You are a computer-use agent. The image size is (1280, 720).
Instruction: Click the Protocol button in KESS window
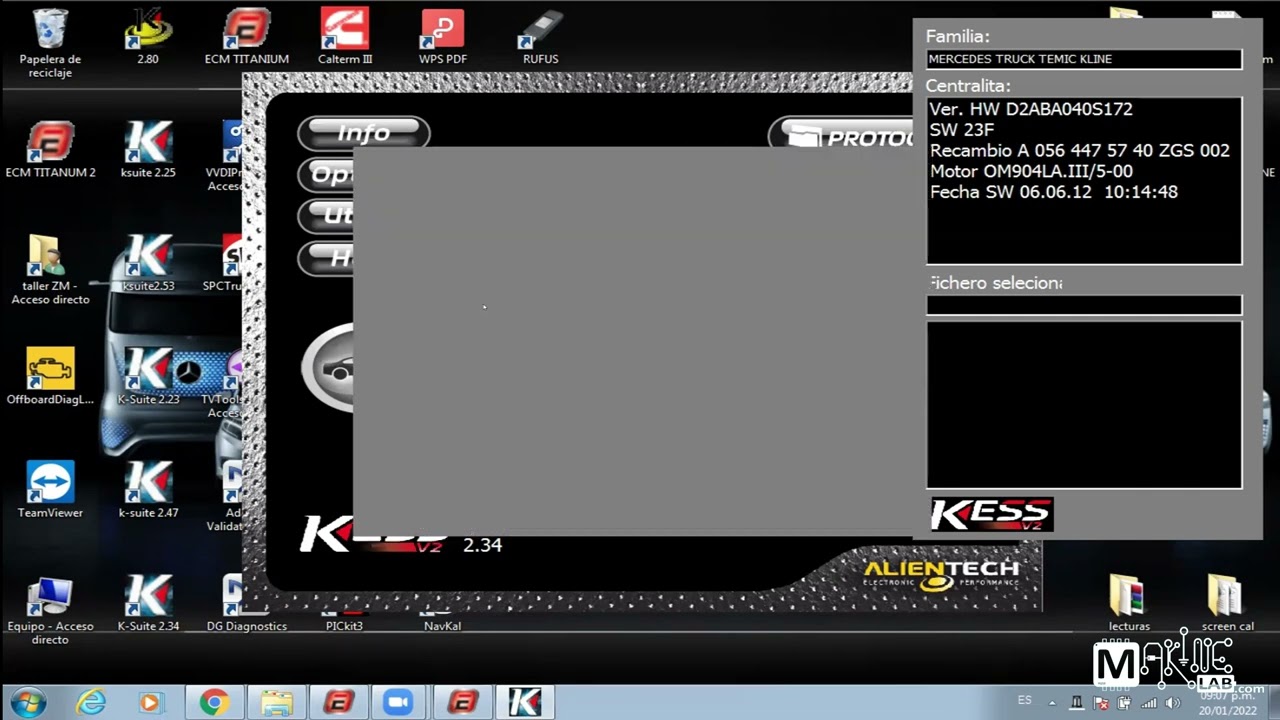pos(842,135)
